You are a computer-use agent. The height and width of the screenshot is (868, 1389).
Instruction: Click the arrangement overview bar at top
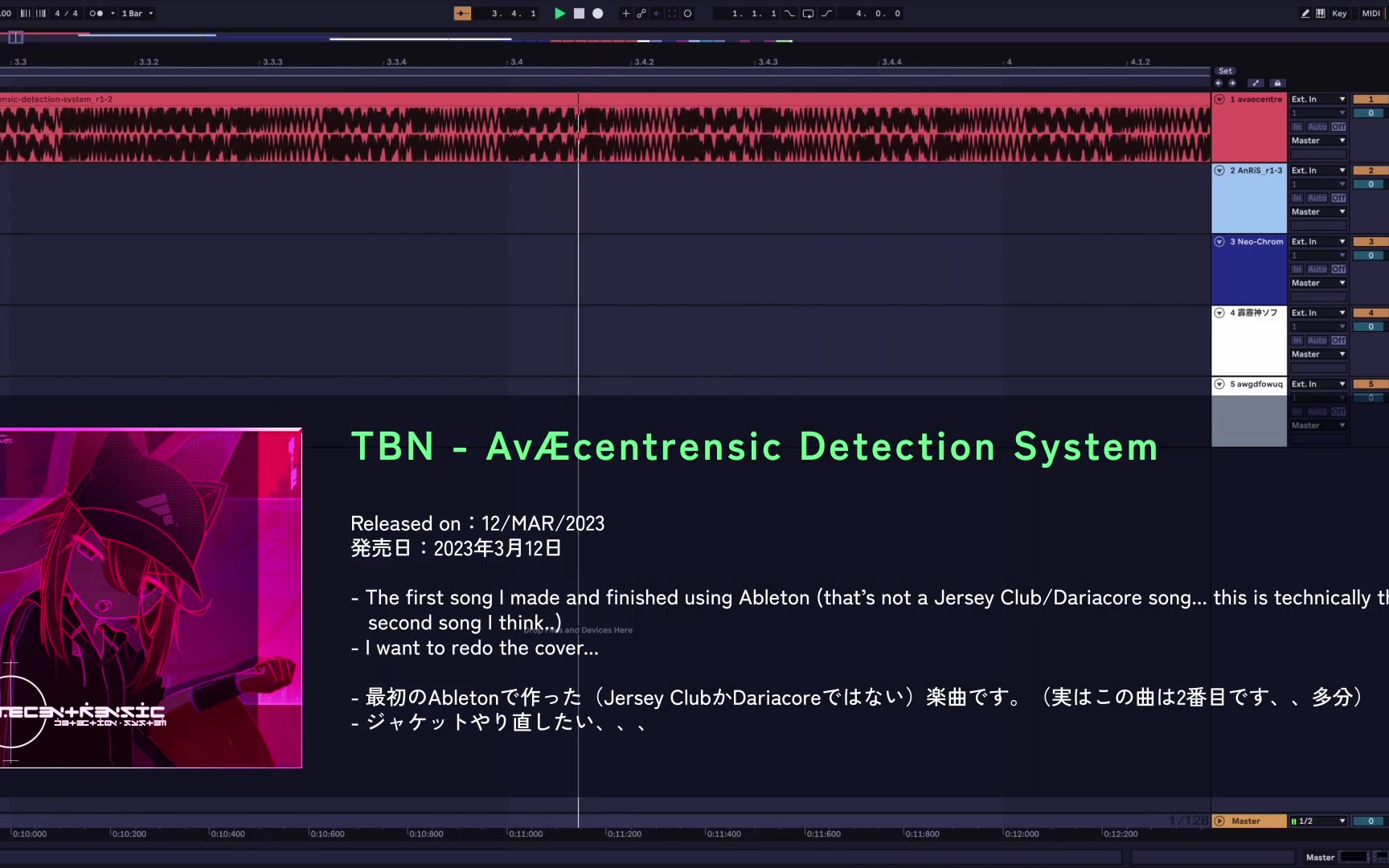tap(694, 38)
